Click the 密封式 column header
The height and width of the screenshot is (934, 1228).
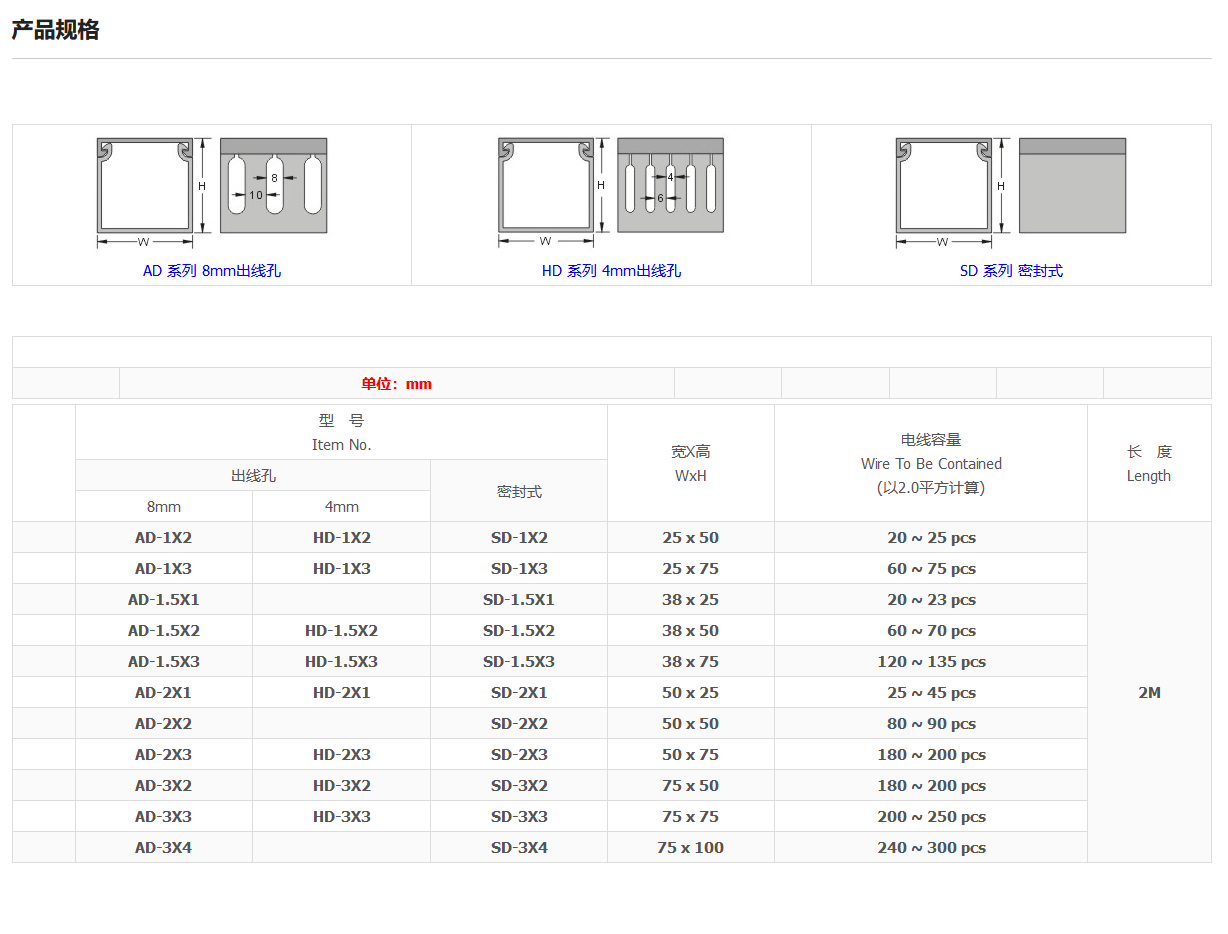coord(519,492)
